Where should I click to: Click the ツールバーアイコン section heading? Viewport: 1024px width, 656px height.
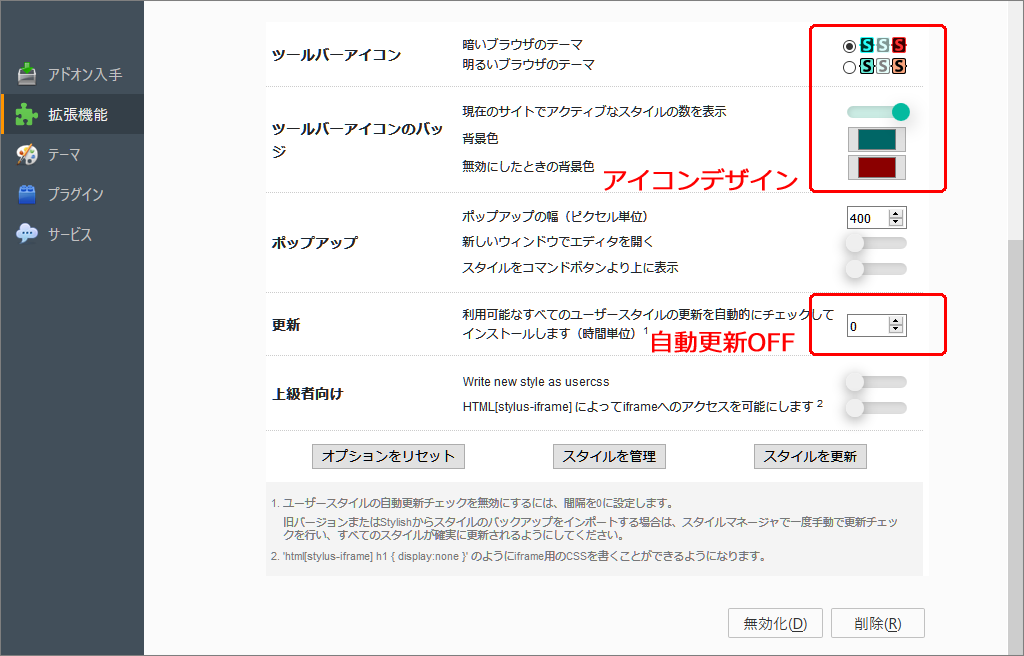pos(336,55)
